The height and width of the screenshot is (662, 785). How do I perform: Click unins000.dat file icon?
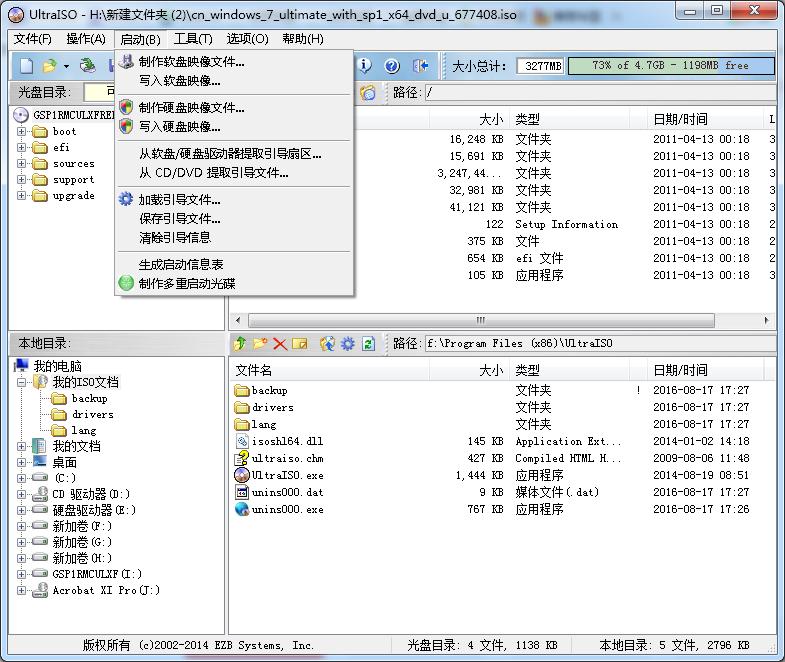242,492
